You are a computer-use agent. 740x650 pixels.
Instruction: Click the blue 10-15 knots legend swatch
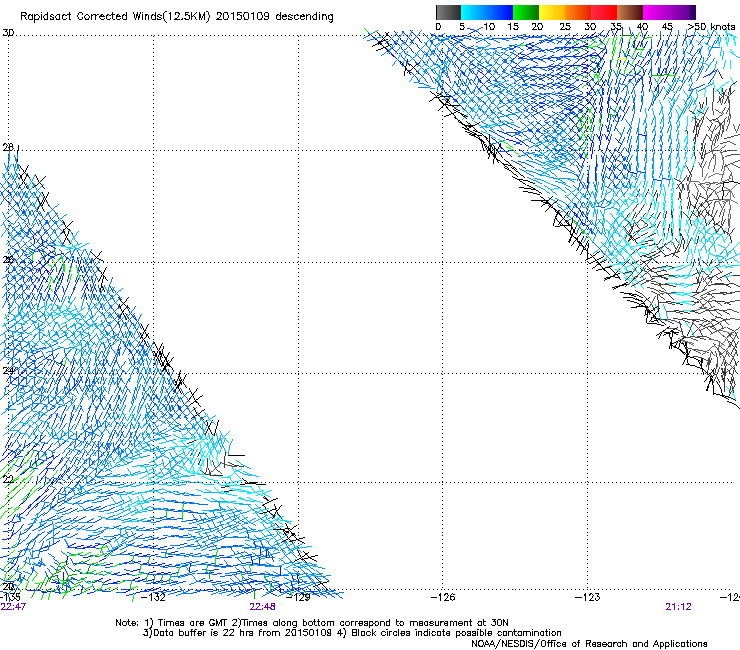pos(500,12)
